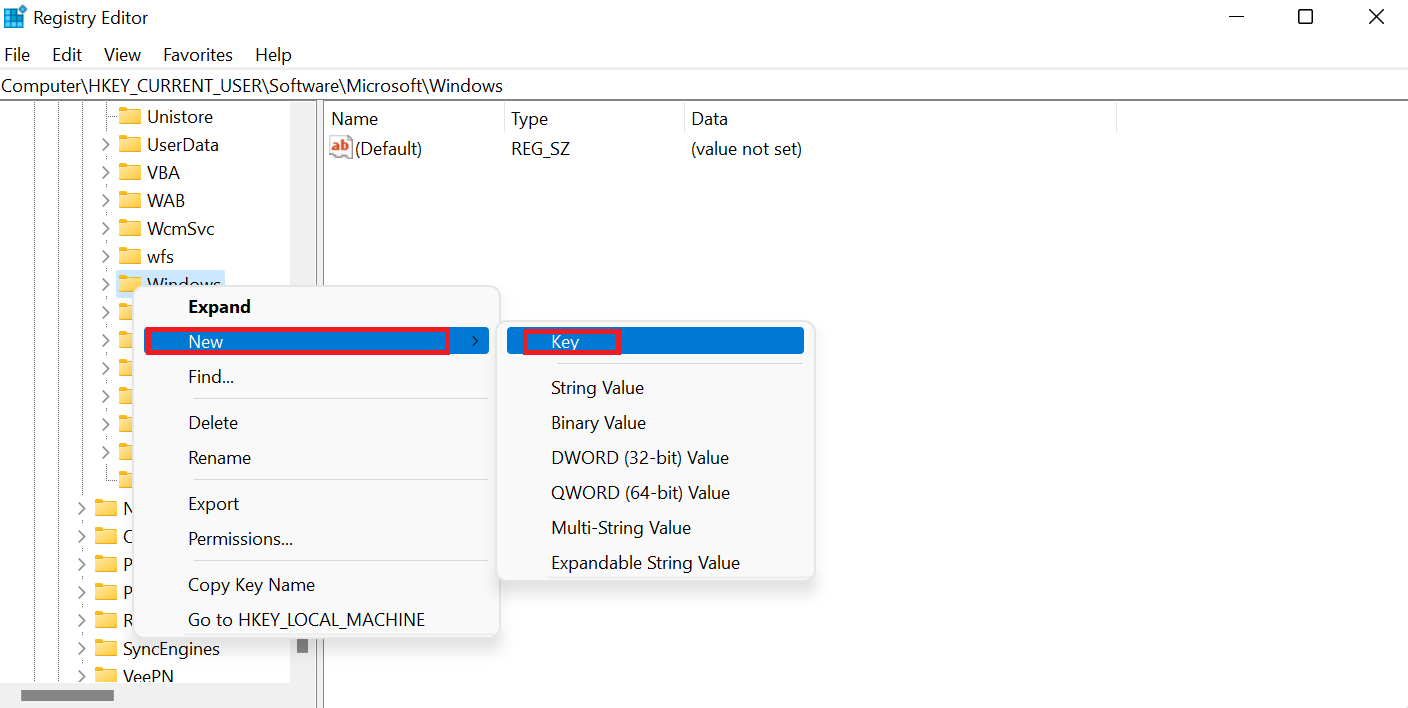Select Export in the context menu
This screenshot has height=708, width=1408.
(316, 504)
